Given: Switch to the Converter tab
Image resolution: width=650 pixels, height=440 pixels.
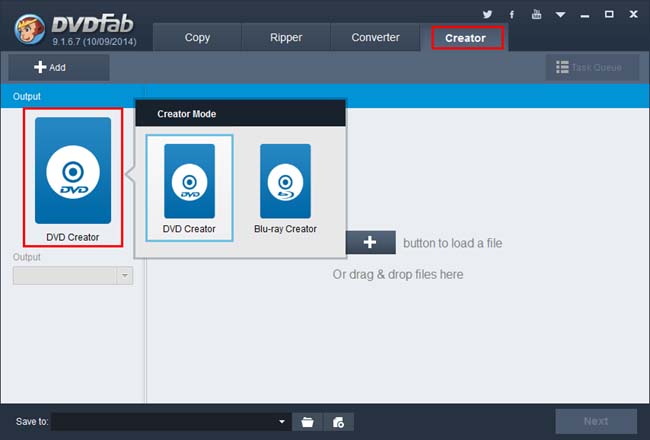Looking at the screenshot, I should pyautogui.click(x=375, y=37).
